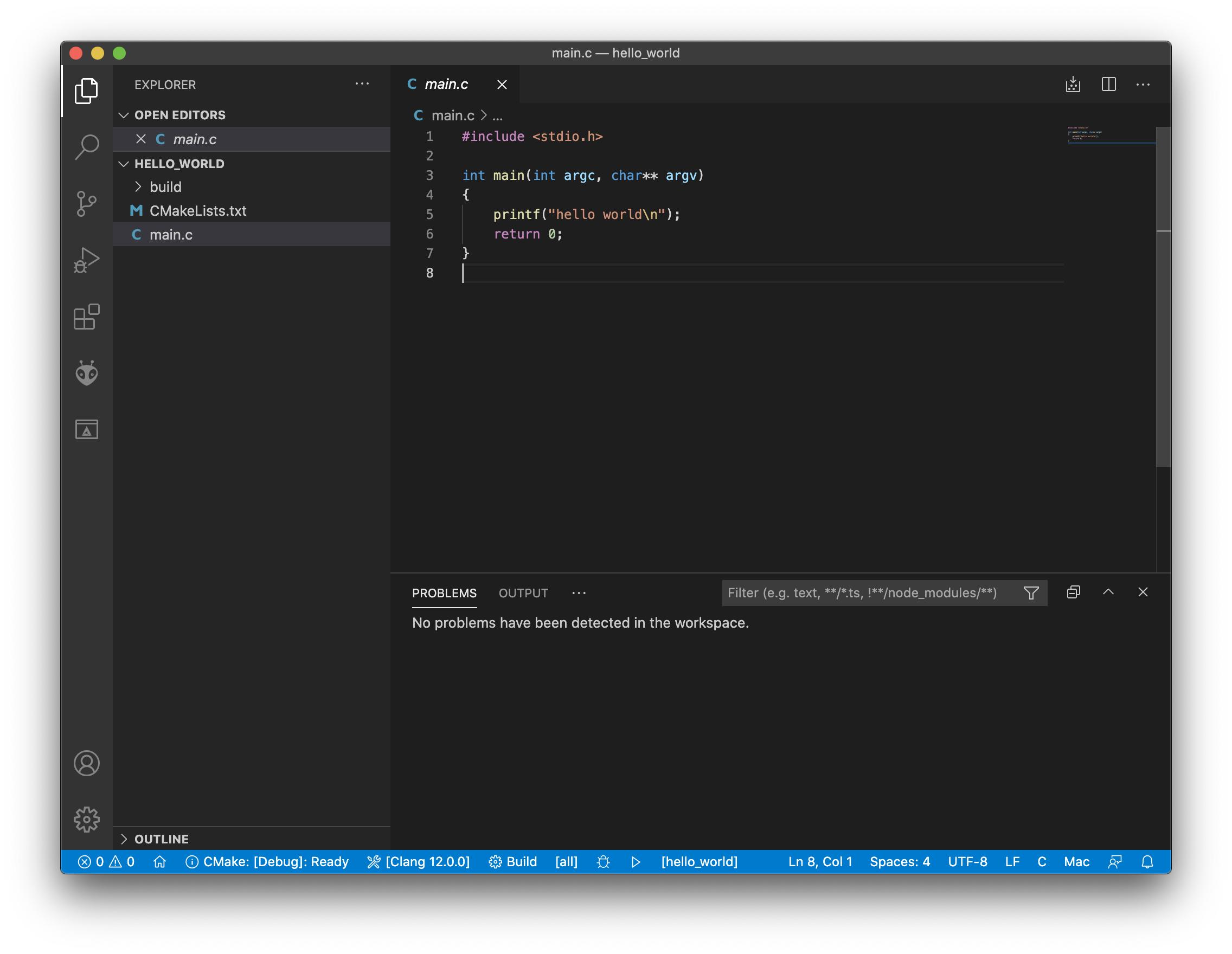The height and width of the screenshot is (954, 1232).
Task: Open the Source Control view
Action: point(86,203)
